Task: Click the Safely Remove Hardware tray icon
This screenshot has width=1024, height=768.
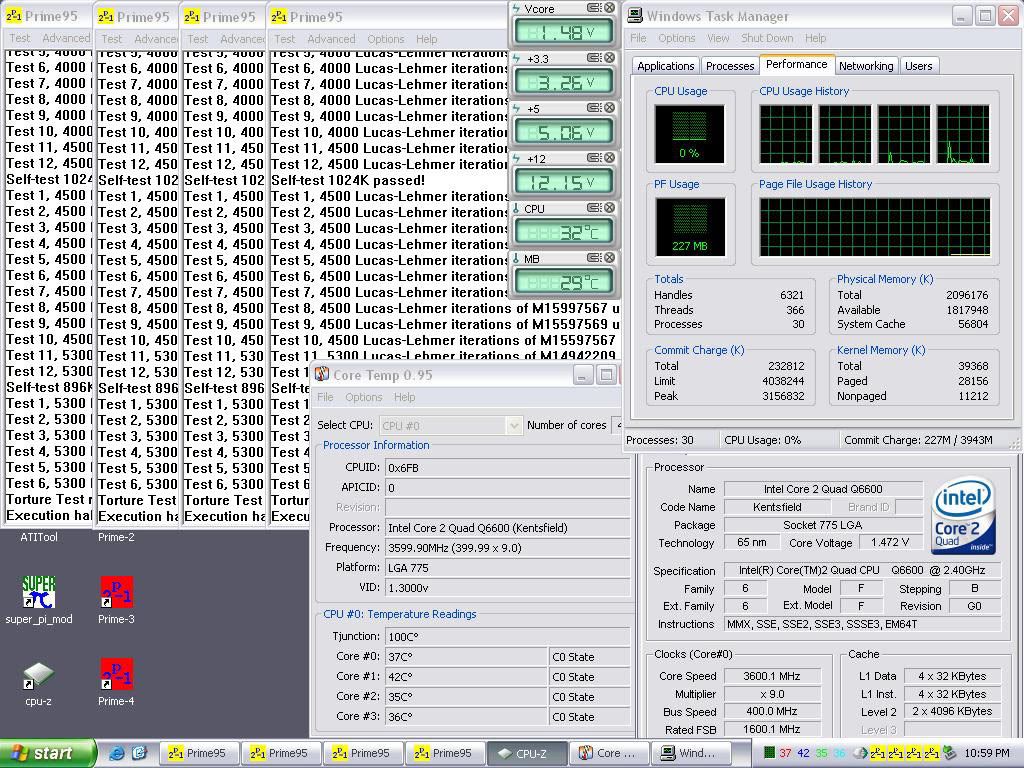Action: [950, 753]
